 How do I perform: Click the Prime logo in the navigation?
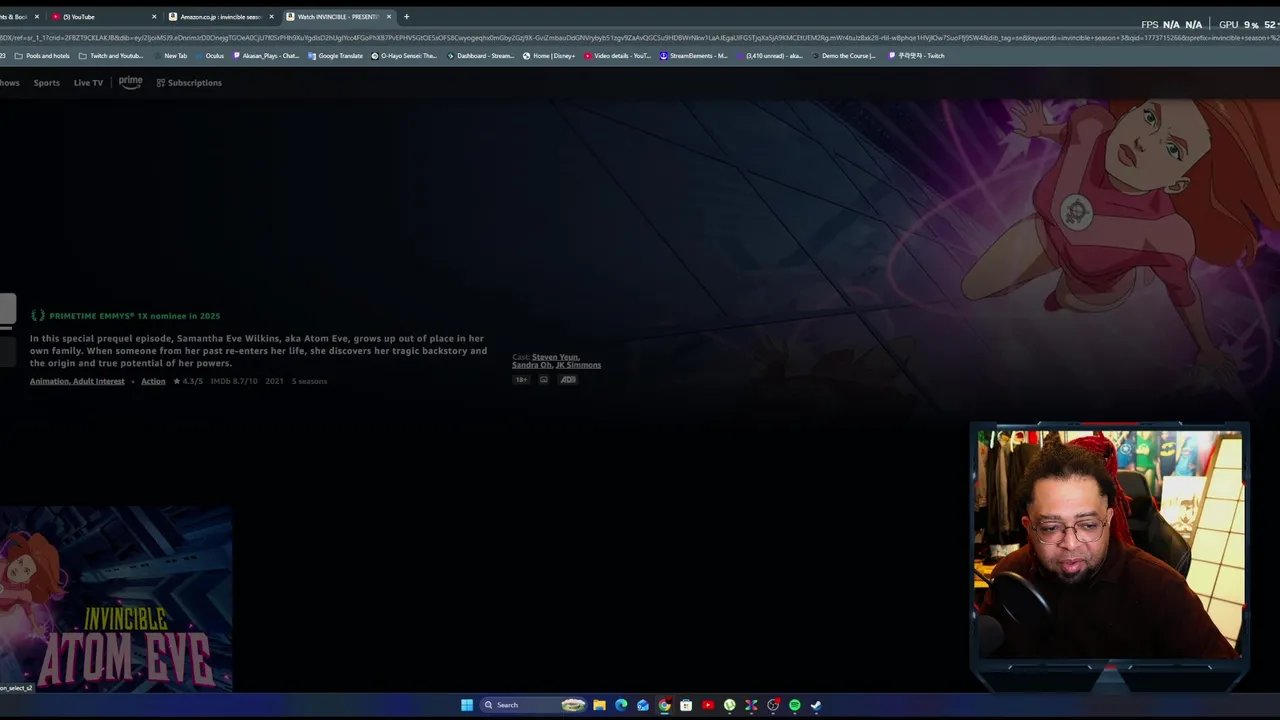point(131,82)
